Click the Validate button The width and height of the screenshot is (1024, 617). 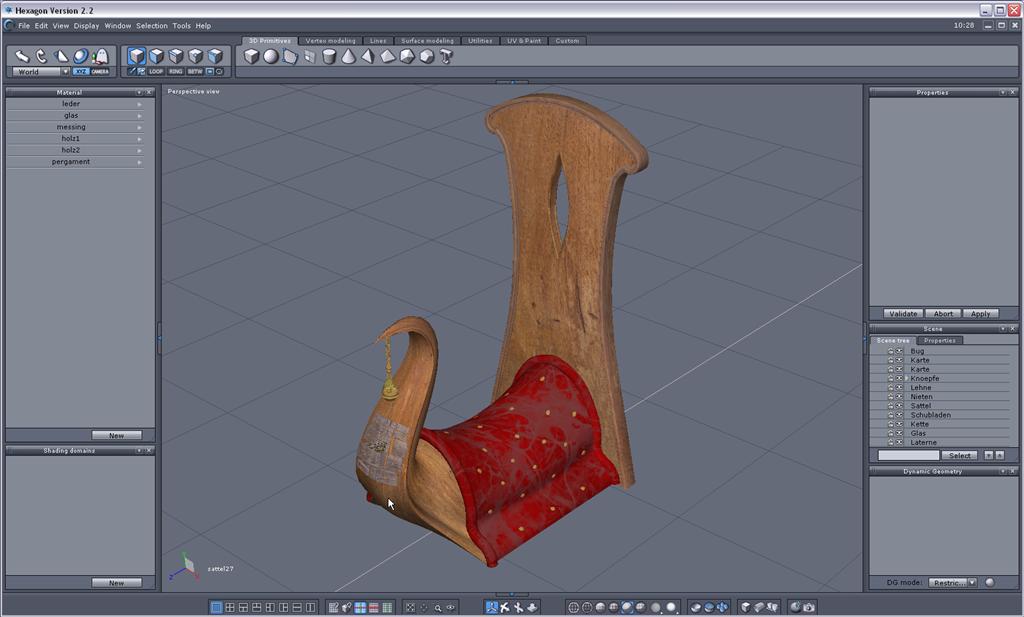tap(903, 314)
